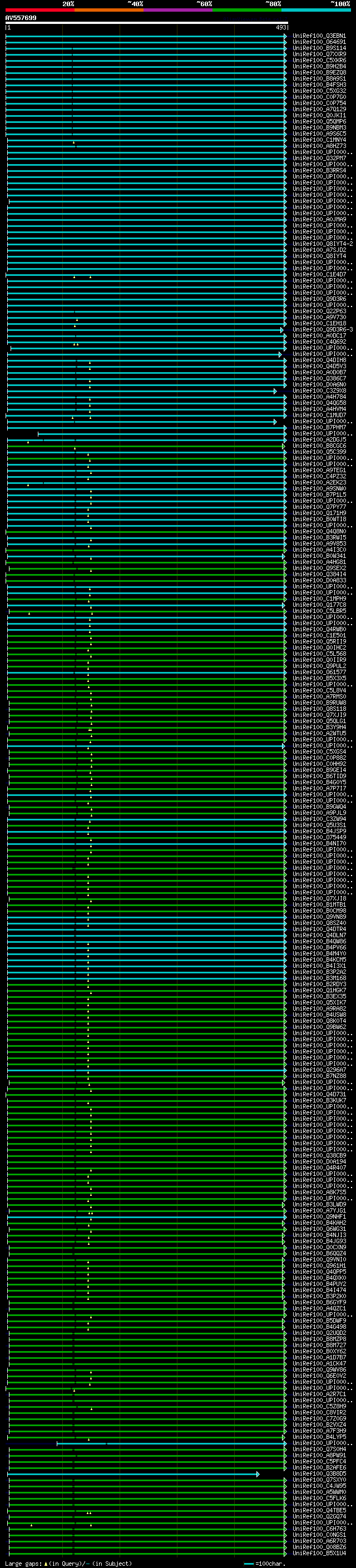356x1568 pixels.
Task: Select hit label UniRef100_Q4D731
Action: 319,1095
